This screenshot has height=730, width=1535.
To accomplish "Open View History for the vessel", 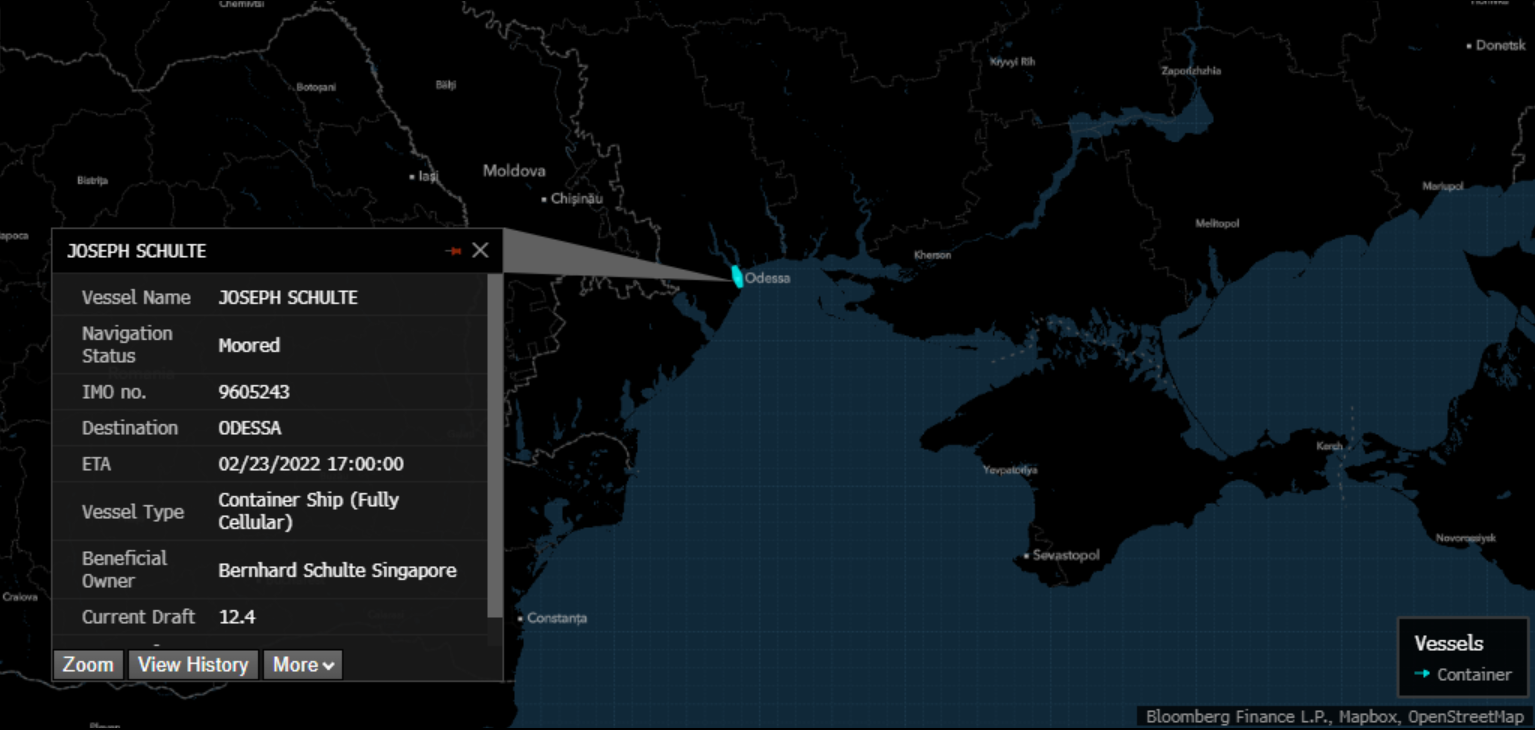I will [193, 665].
